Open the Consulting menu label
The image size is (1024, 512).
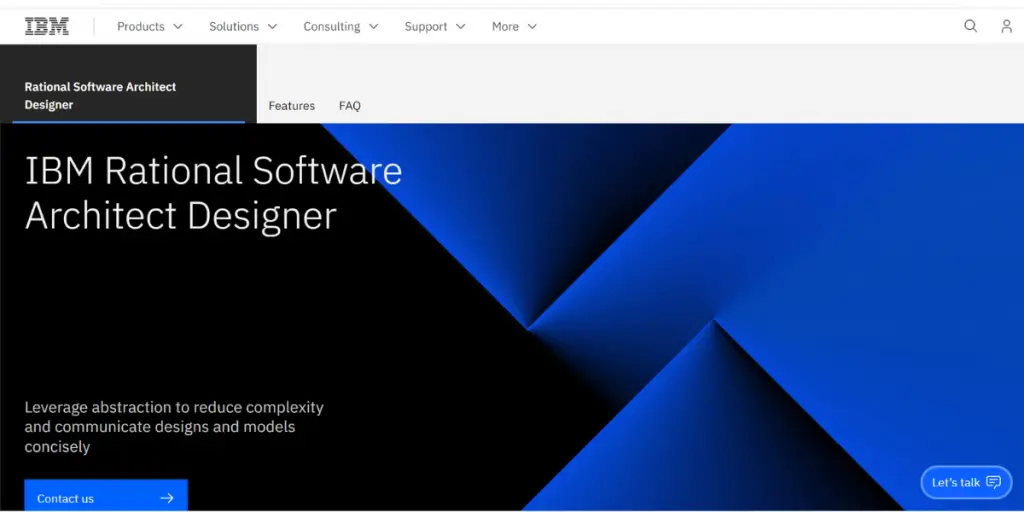(x=332, y=26)
